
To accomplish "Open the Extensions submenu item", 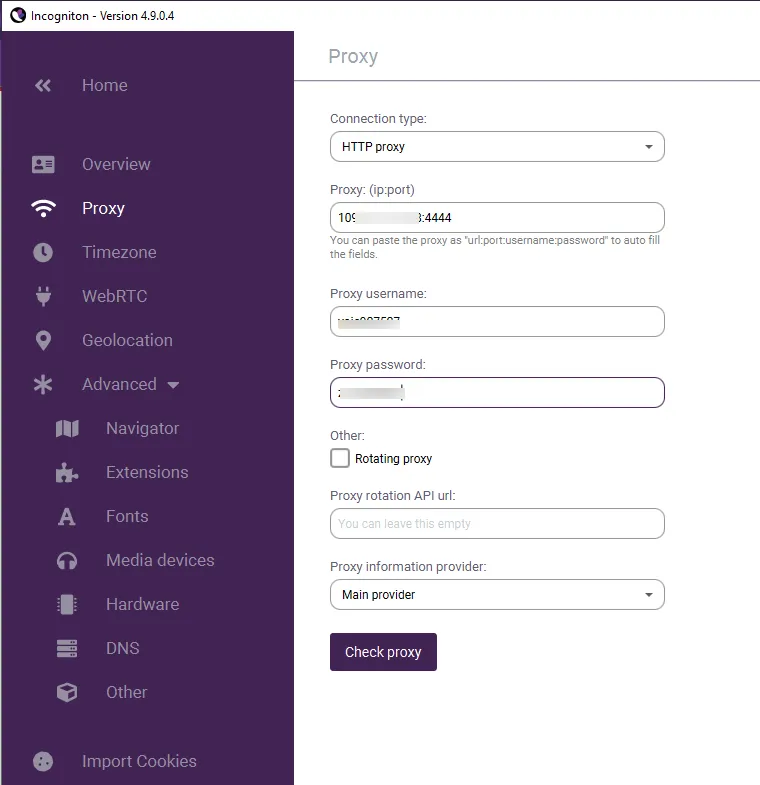I will pyautogui.click(x=147, y=473).
